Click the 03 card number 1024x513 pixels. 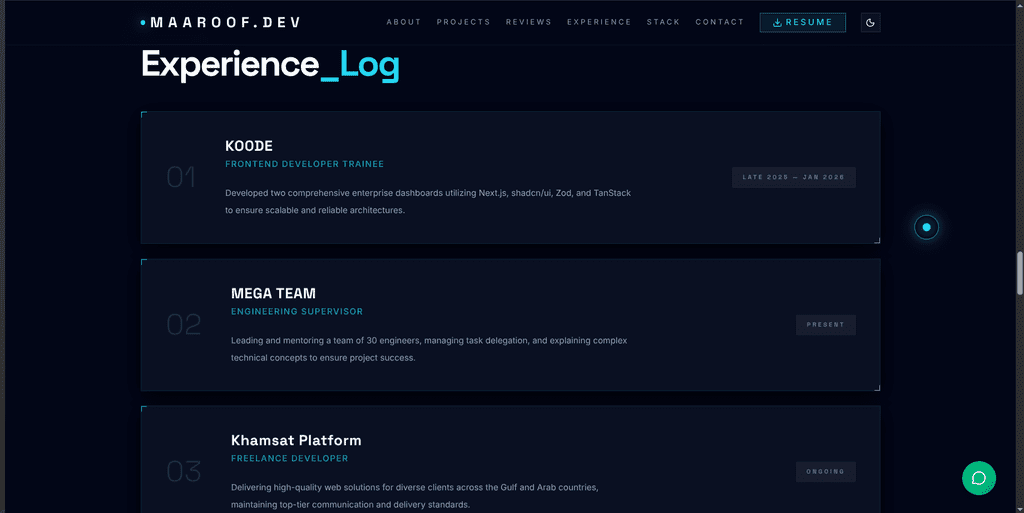click(x=184, y=471)
